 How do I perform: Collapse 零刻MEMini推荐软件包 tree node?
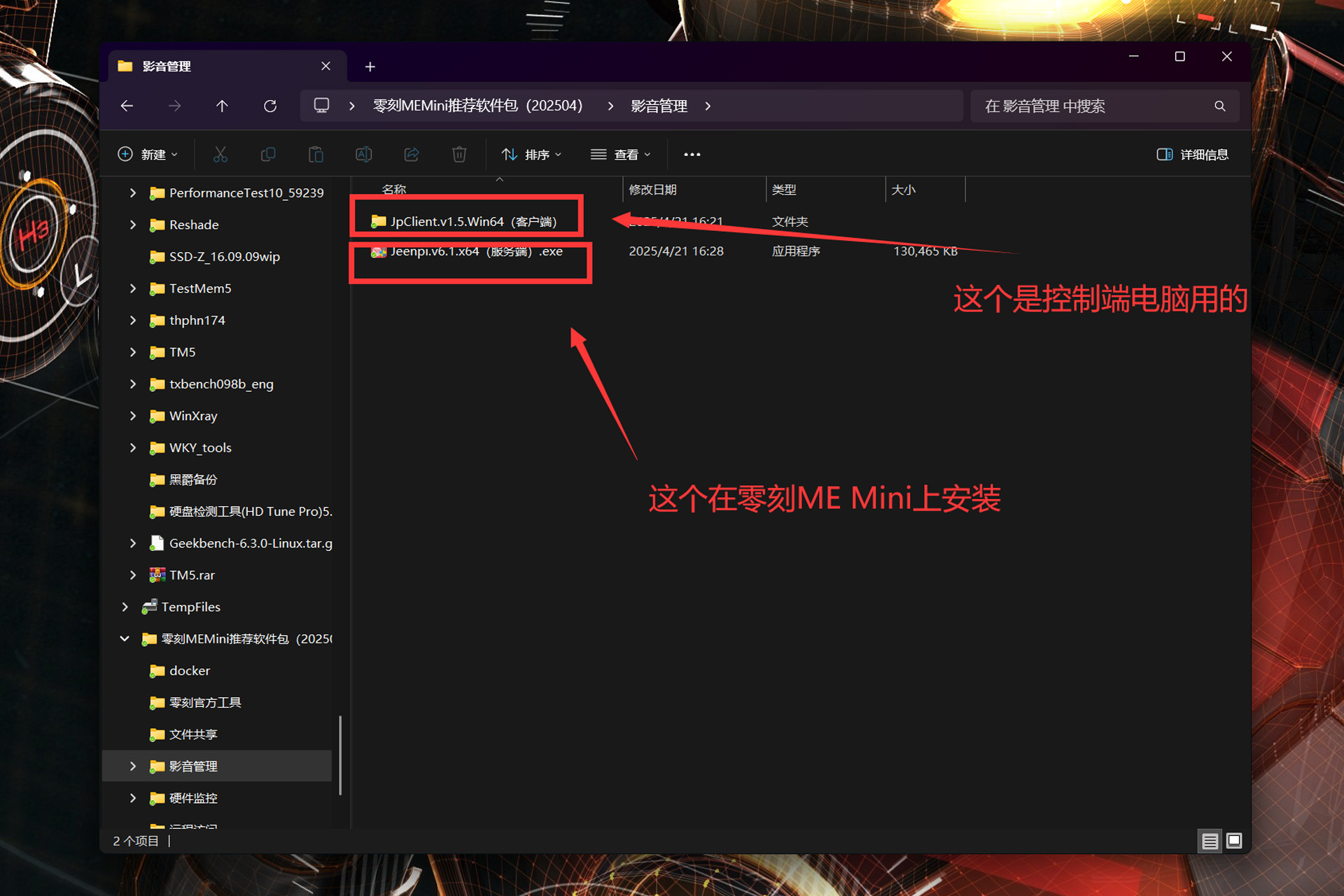(125, 638)
